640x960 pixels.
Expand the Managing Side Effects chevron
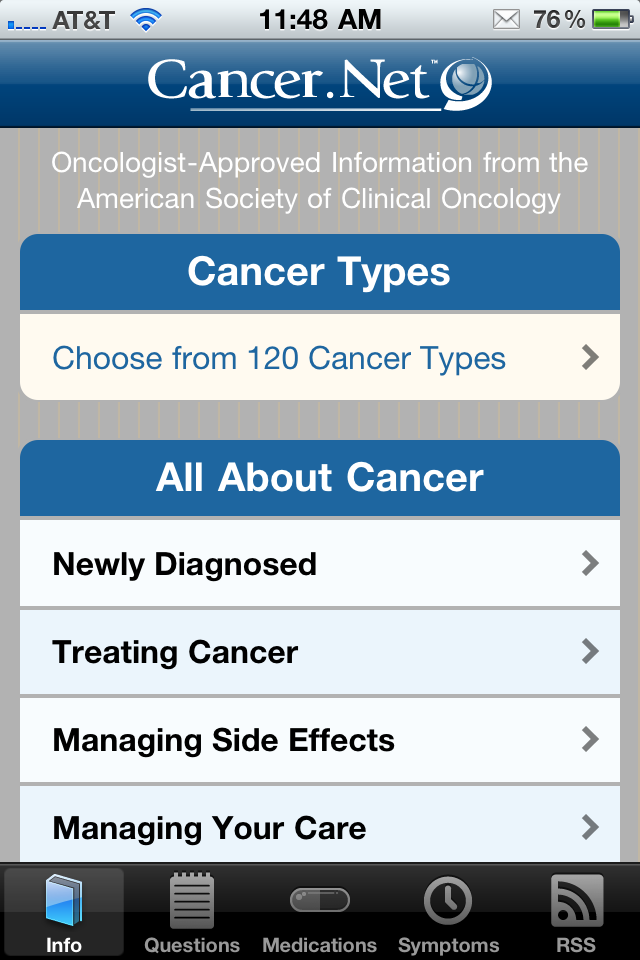click(590, 740)
